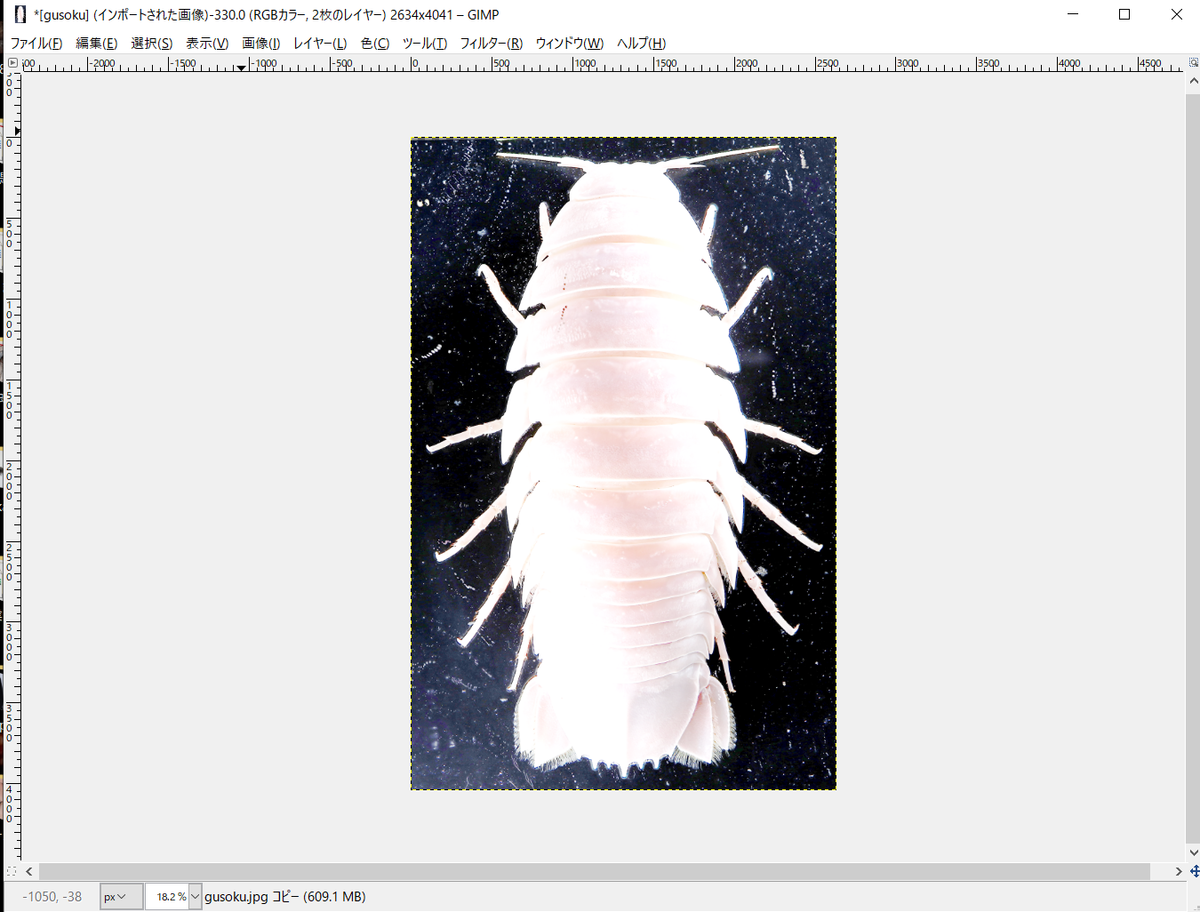Open the 画像(I) menu
The height and width of the screenshot is (912, 1200).
261,44
